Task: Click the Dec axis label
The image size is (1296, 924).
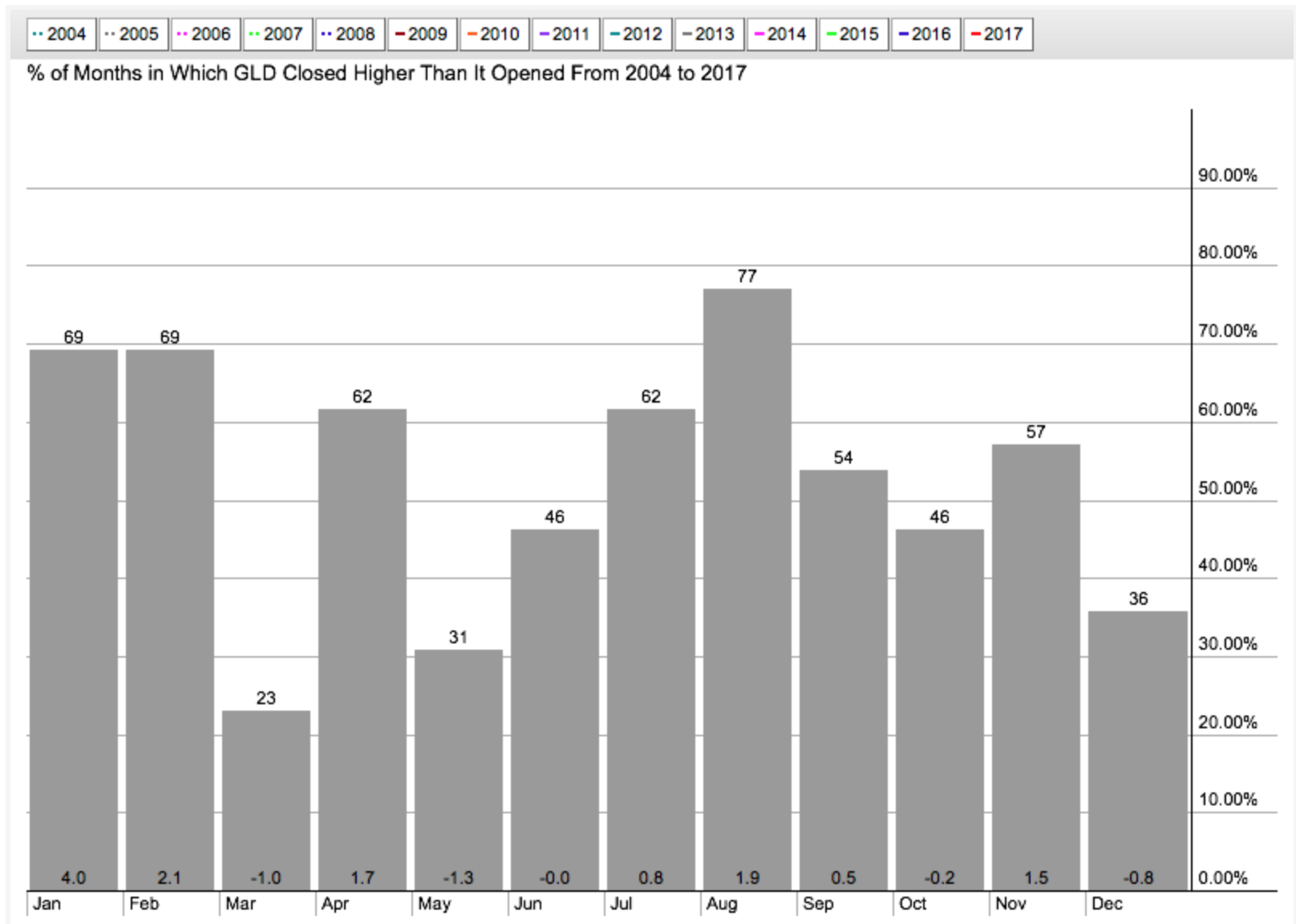Action: 1107,904
